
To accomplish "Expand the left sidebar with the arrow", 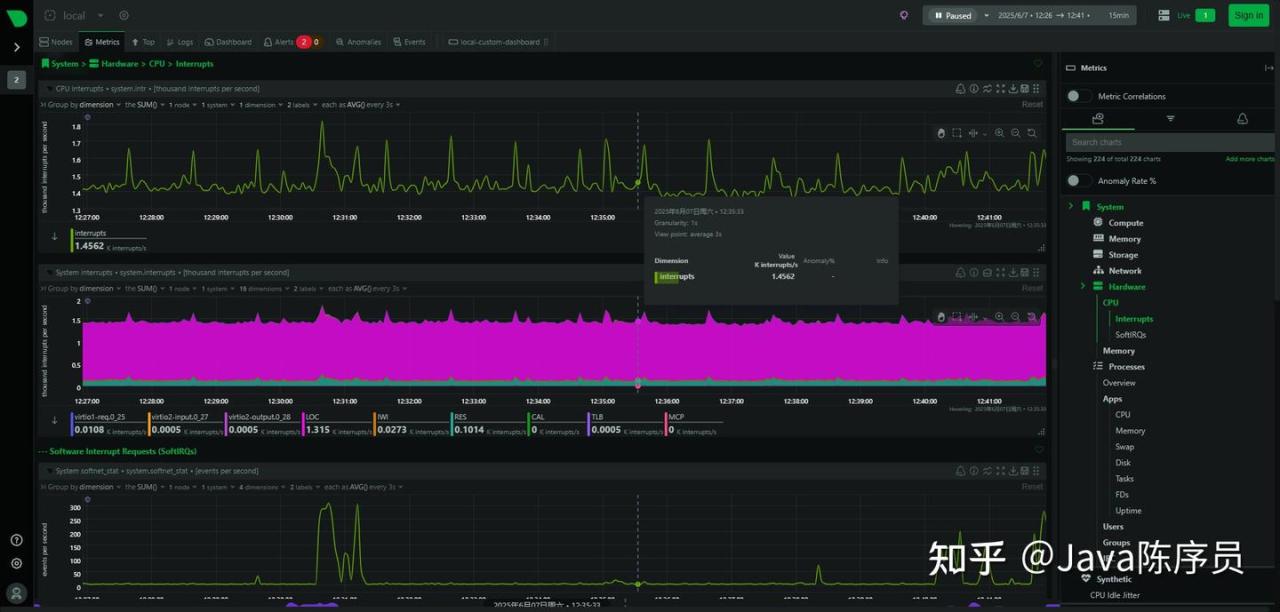I will point(16,47).
